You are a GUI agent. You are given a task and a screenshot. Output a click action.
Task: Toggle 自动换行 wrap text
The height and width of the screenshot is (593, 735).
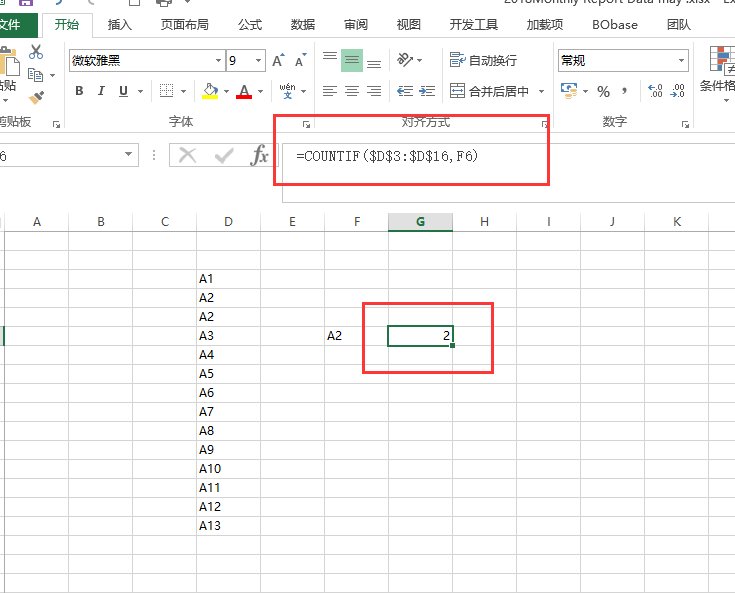point(483,60)
